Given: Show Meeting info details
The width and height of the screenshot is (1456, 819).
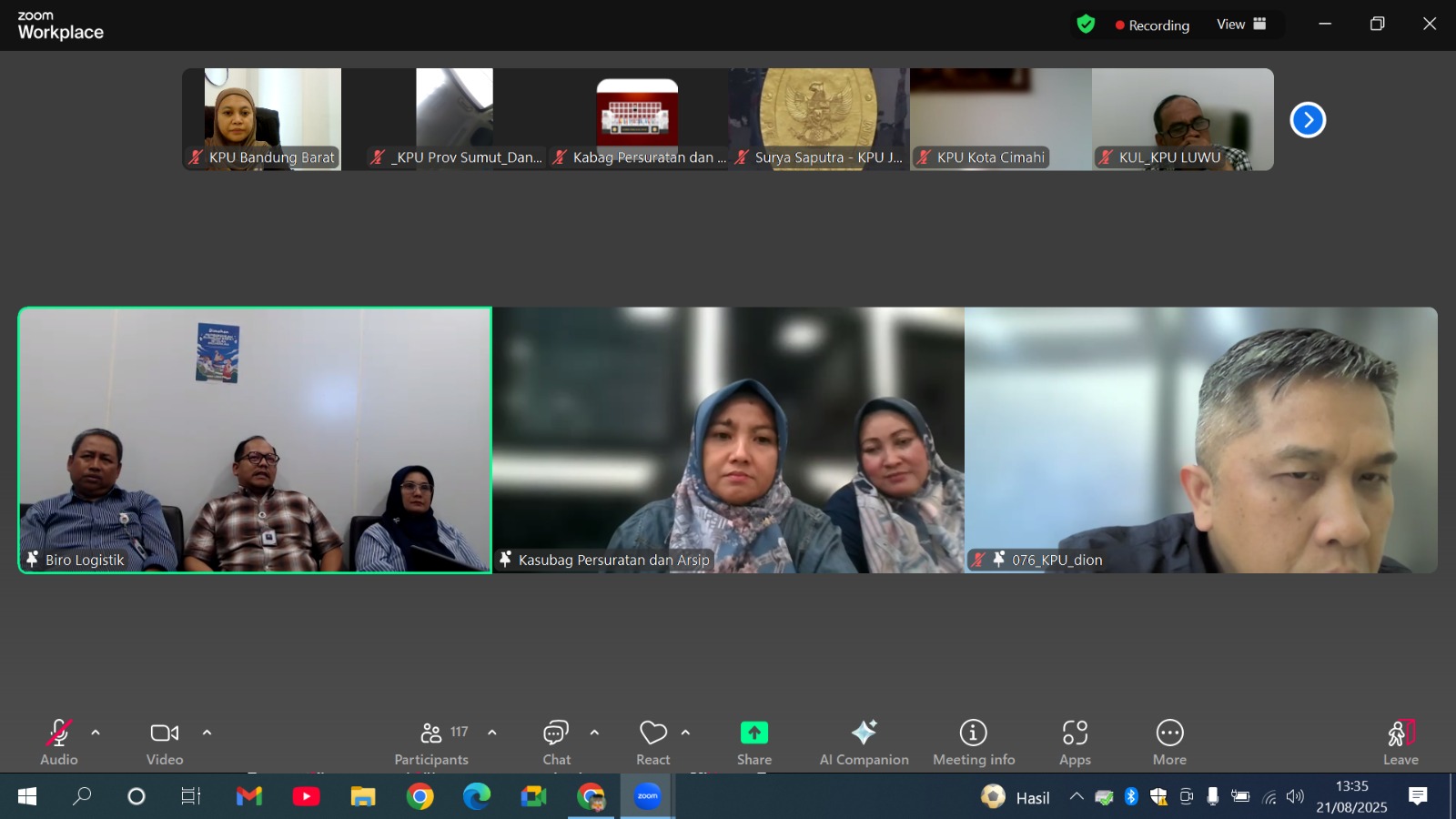Looking at the screenshot, I should coord(974,734).
